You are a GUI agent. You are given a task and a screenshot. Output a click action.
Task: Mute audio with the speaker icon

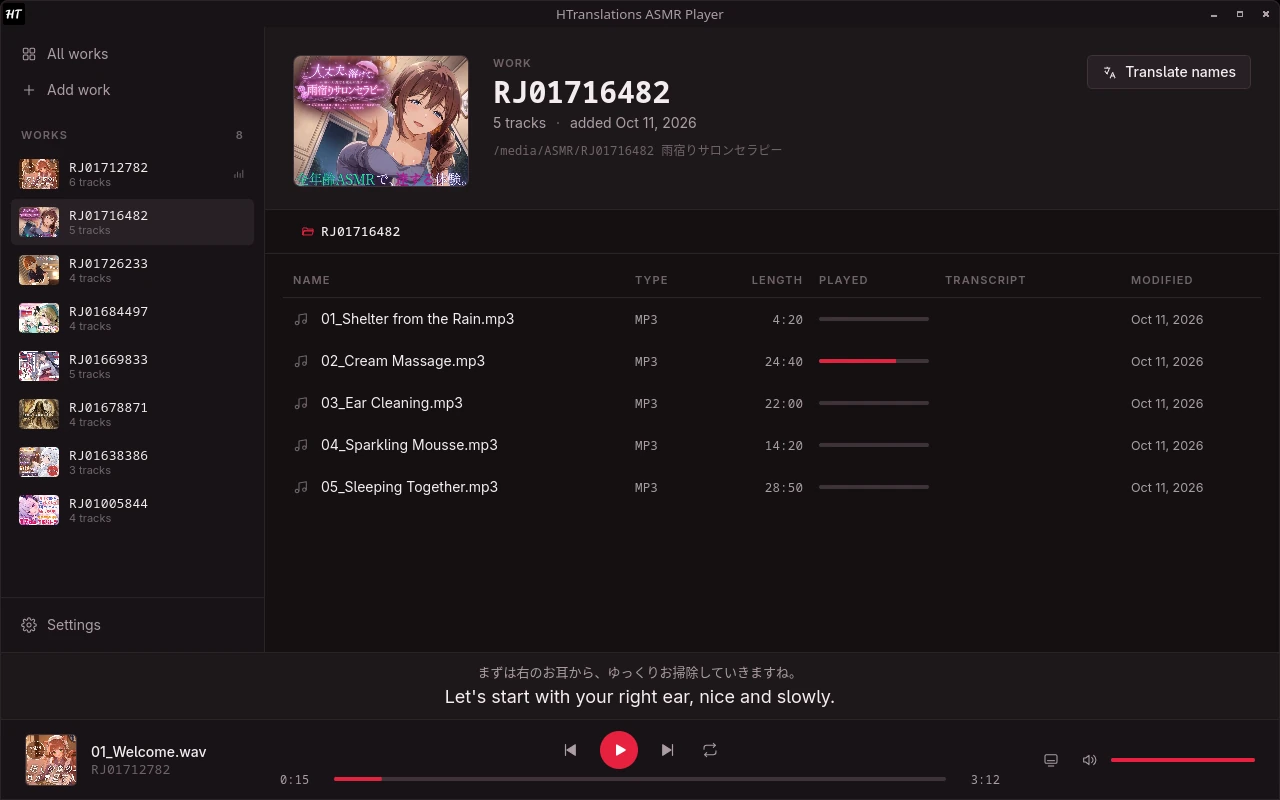click(x=1090, y=760)
